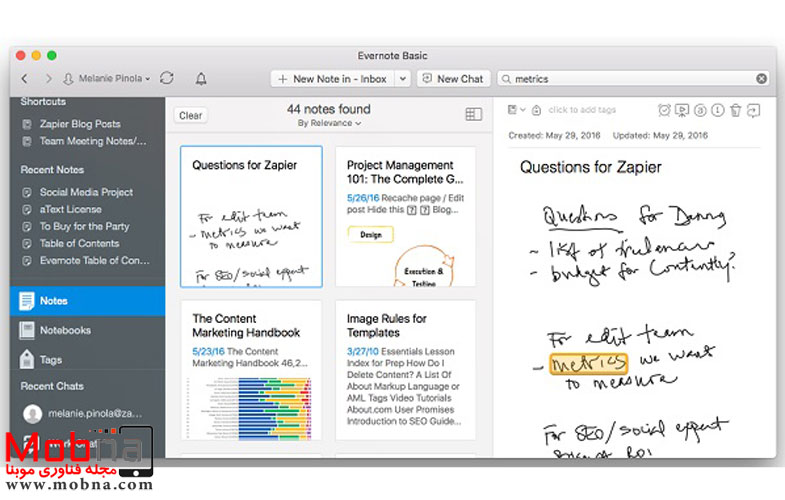Select Notebooks in the sidebar
785x500 pixels.
point(65,330)
